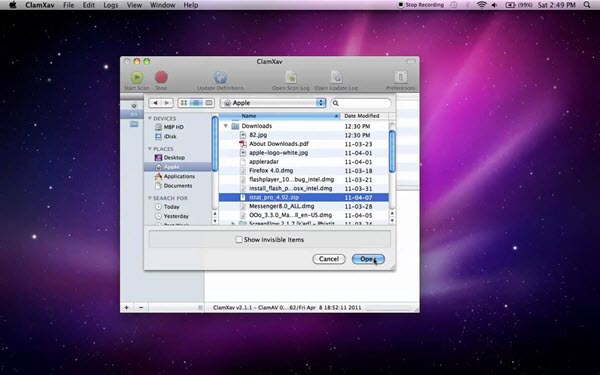
Task: Open the Window menu in menu bar
Action: [162, 5]
